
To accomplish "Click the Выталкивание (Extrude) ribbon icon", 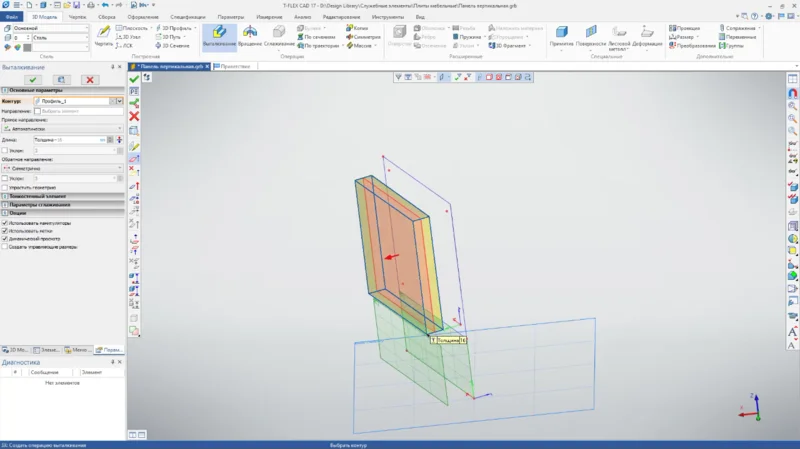I will (219, 36).
